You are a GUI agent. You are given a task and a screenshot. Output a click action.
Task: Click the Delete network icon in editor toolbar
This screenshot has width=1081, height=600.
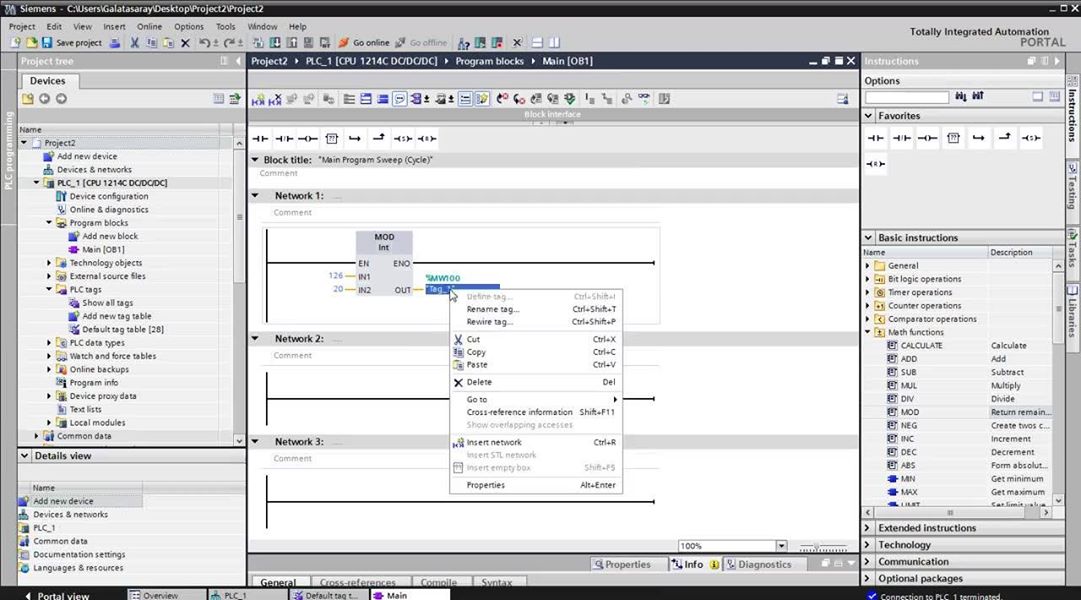275,99
